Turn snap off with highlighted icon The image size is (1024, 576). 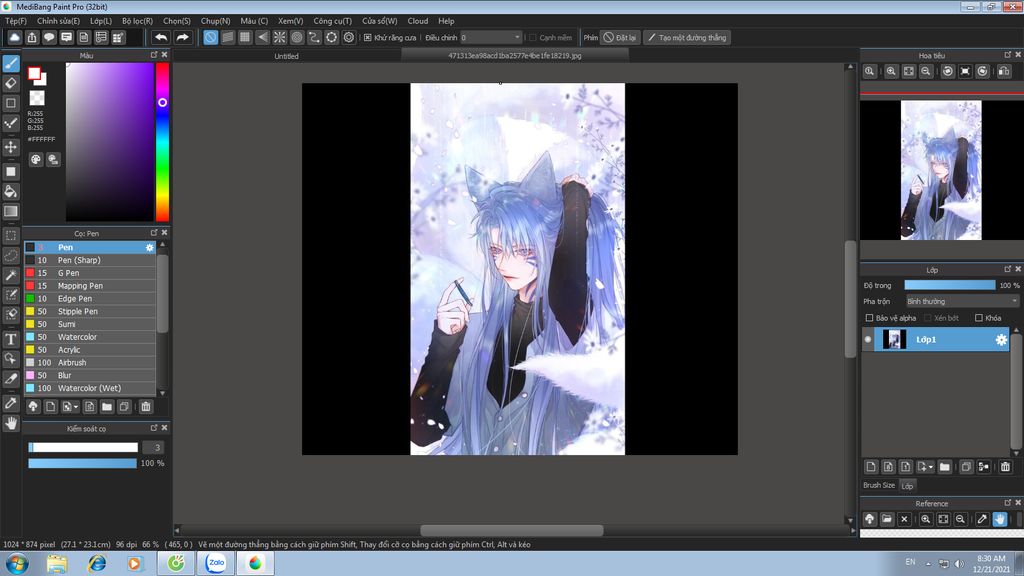210,37
